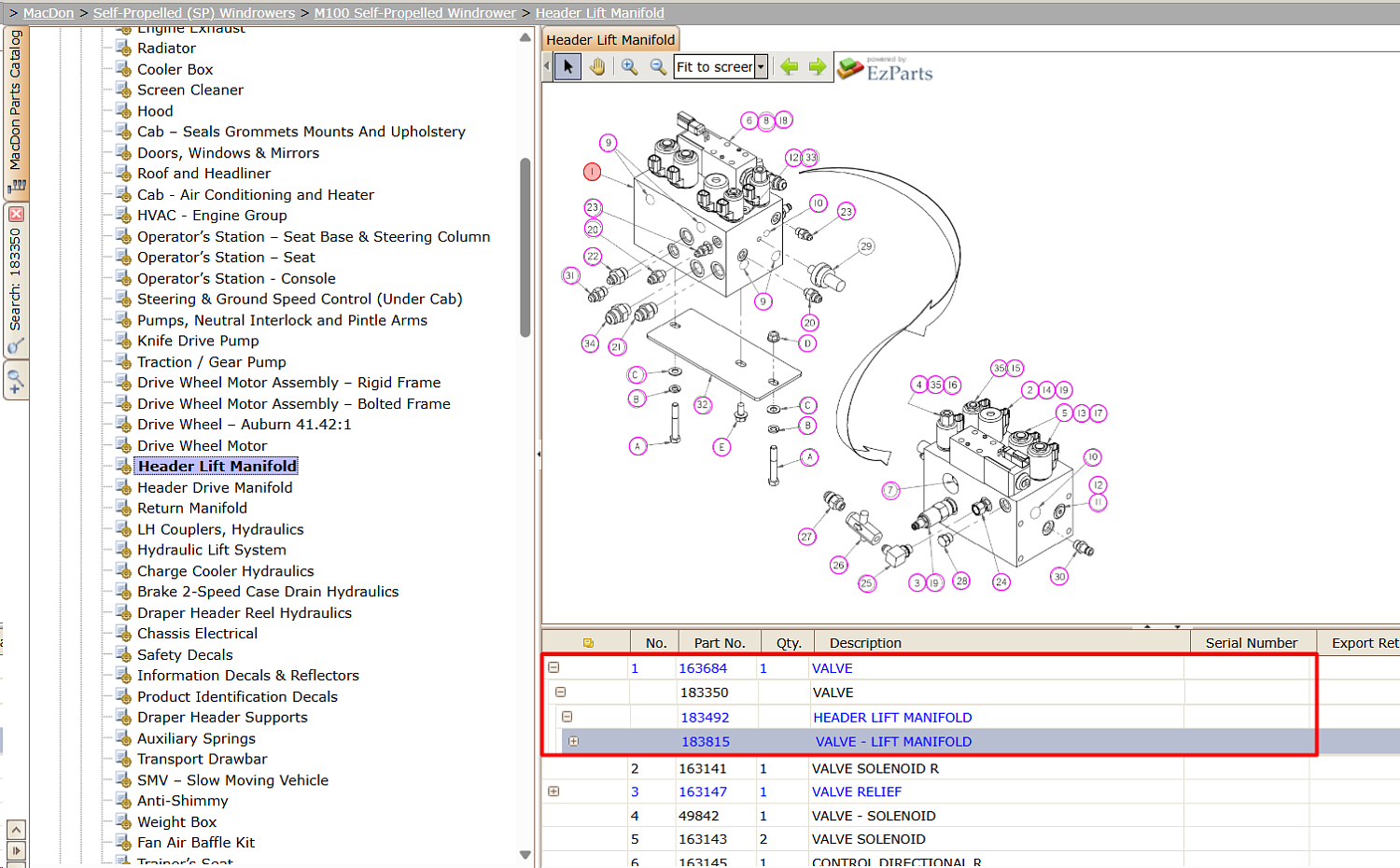The image size is (1400, 868).
Task: Follow the MacDon breadcrumb link
Action: 49,13
